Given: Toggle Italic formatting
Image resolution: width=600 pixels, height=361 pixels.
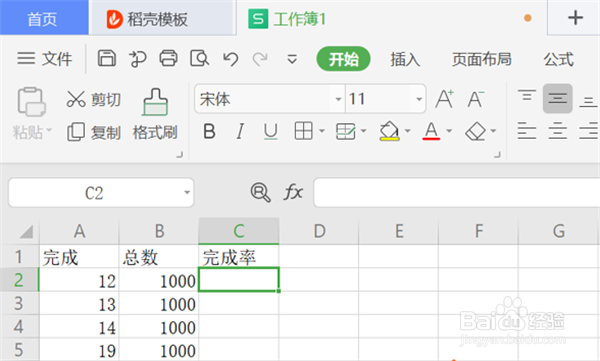Looking at the screenshot, I should [x=240, y=131].
